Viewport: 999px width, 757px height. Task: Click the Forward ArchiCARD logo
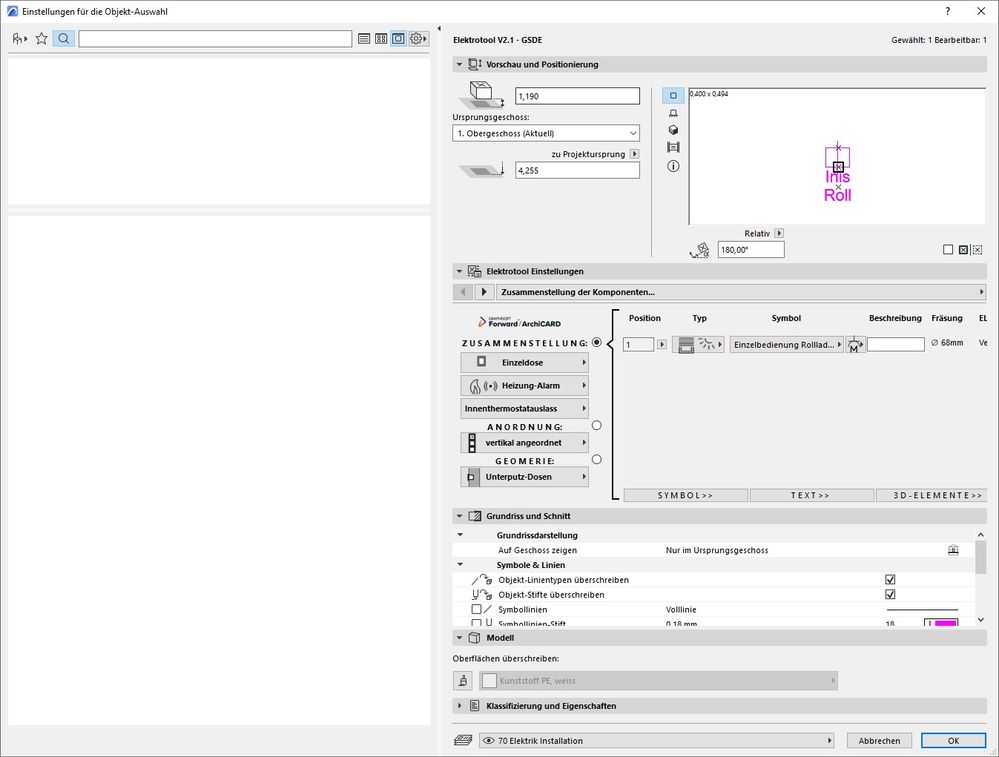520,322
